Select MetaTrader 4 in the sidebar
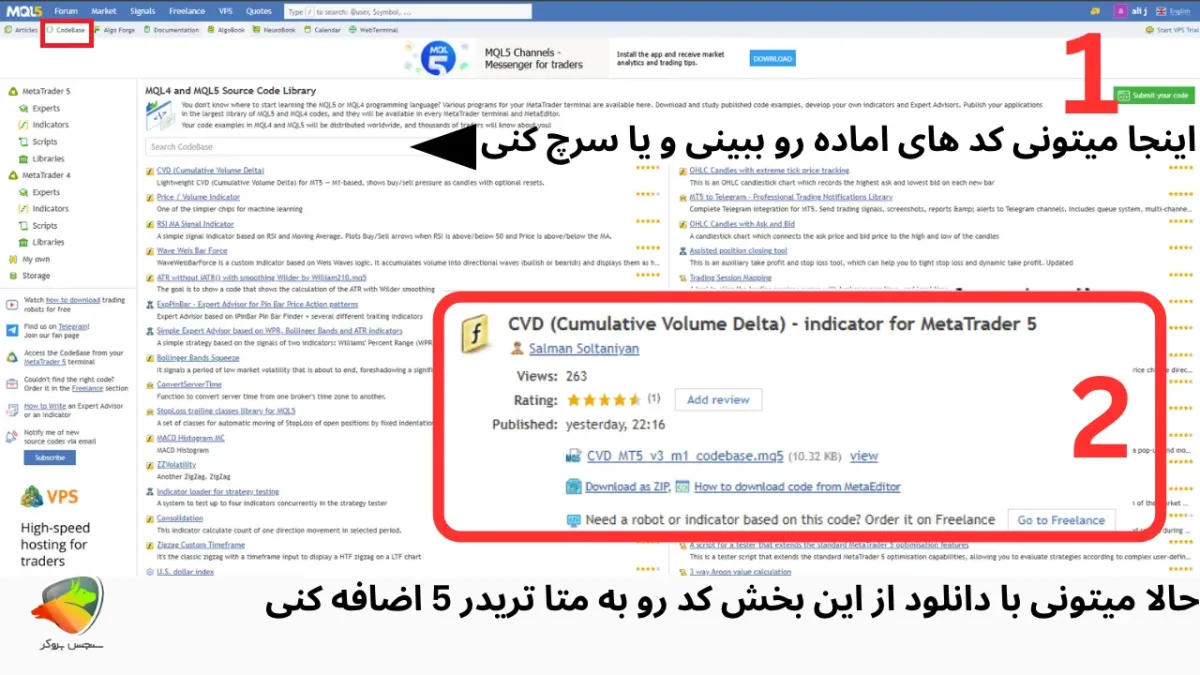 pos(39,175)
